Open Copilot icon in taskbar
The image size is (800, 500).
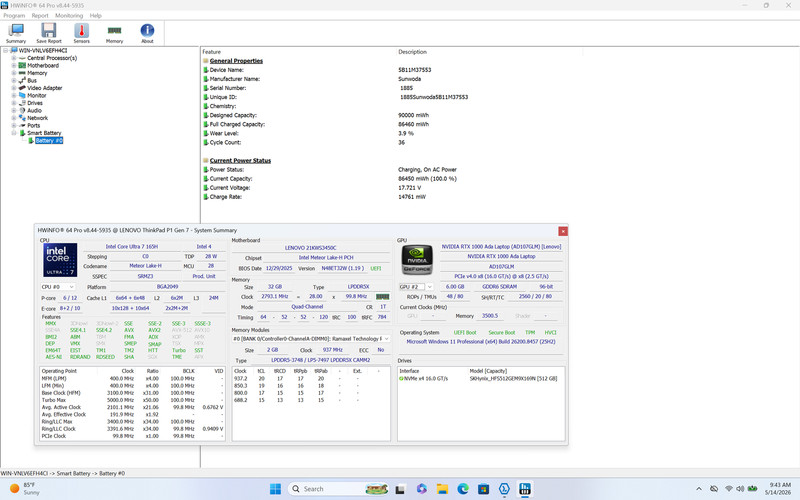click(421, 489)
